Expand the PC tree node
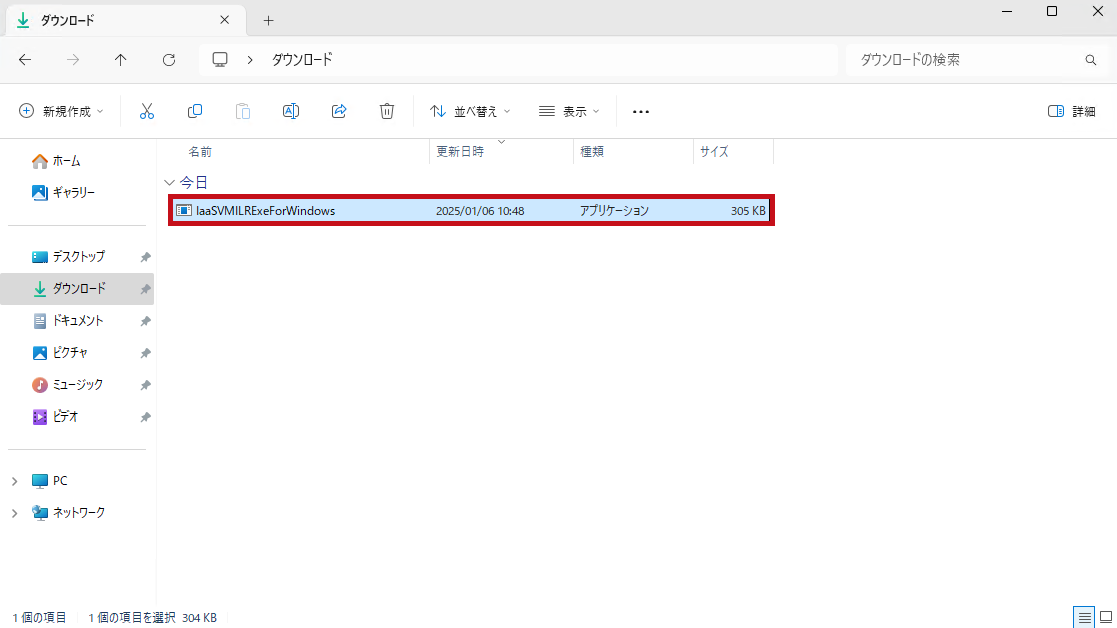This screenshot has height=628, width=1117. [x=14, y=481]
